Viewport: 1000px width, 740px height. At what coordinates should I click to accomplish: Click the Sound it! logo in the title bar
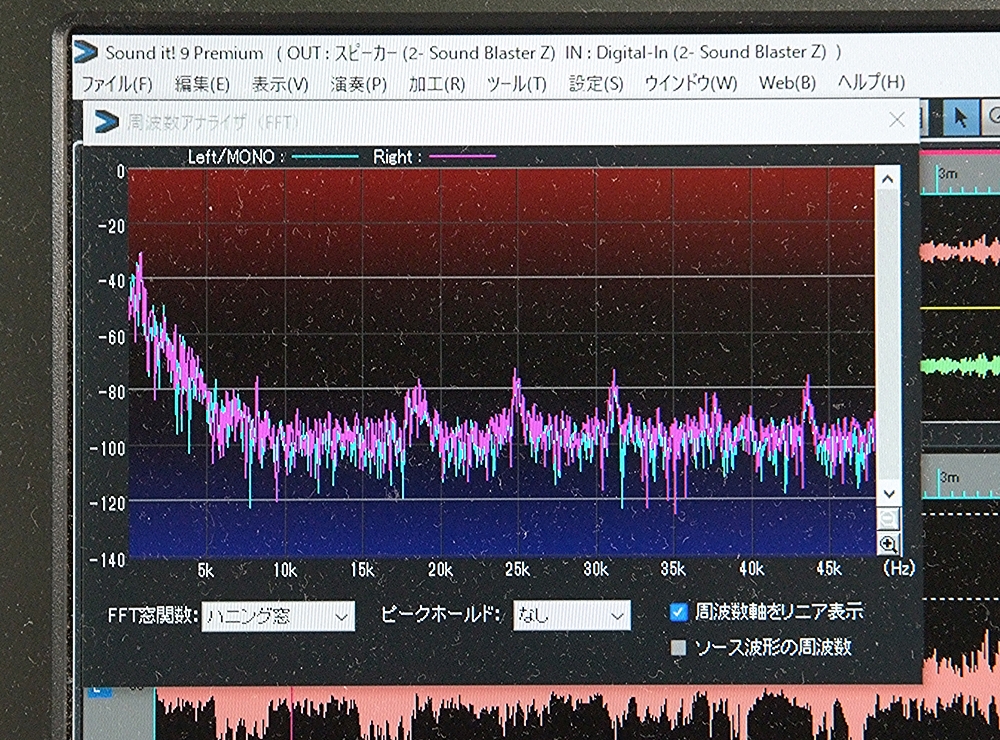click(87, 52)
